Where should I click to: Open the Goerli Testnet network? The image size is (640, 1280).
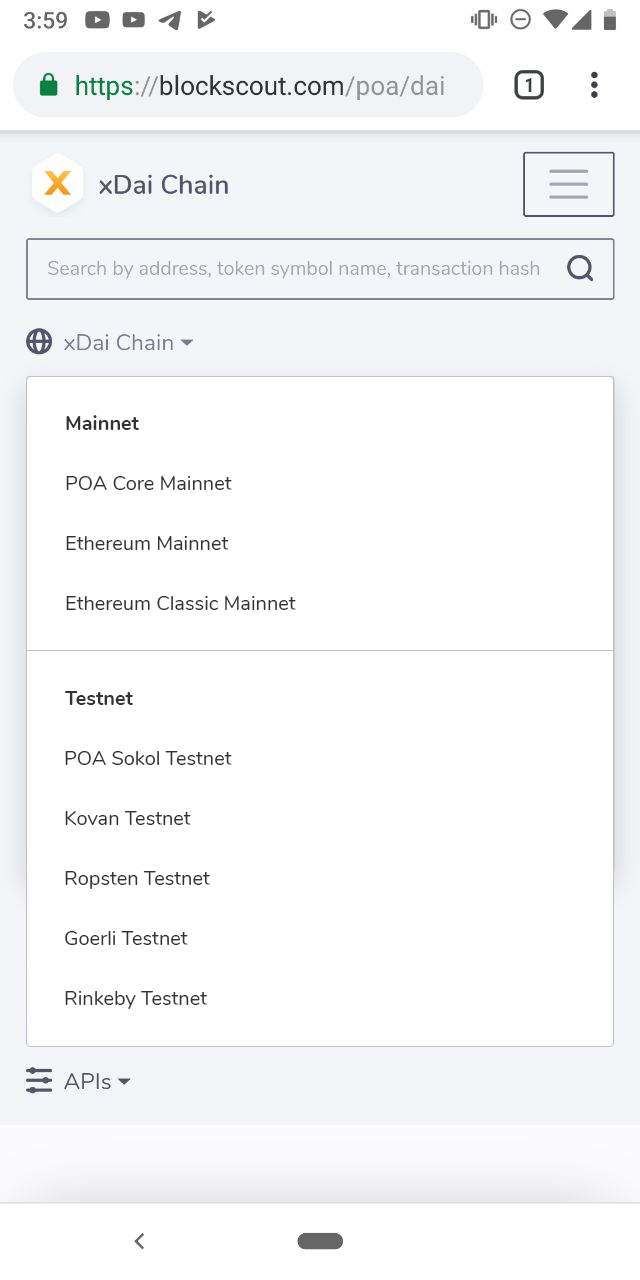click(126, 938)
